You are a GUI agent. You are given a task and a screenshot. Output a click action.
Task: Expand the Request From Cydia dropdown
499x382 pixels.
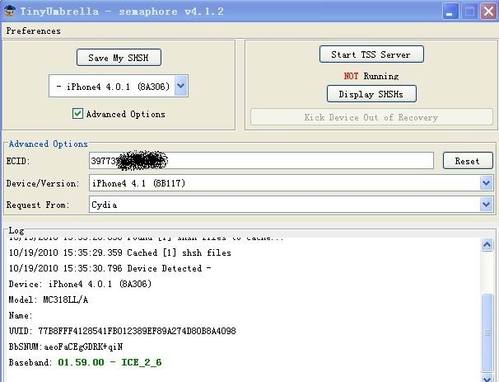(x=486, y=204)
